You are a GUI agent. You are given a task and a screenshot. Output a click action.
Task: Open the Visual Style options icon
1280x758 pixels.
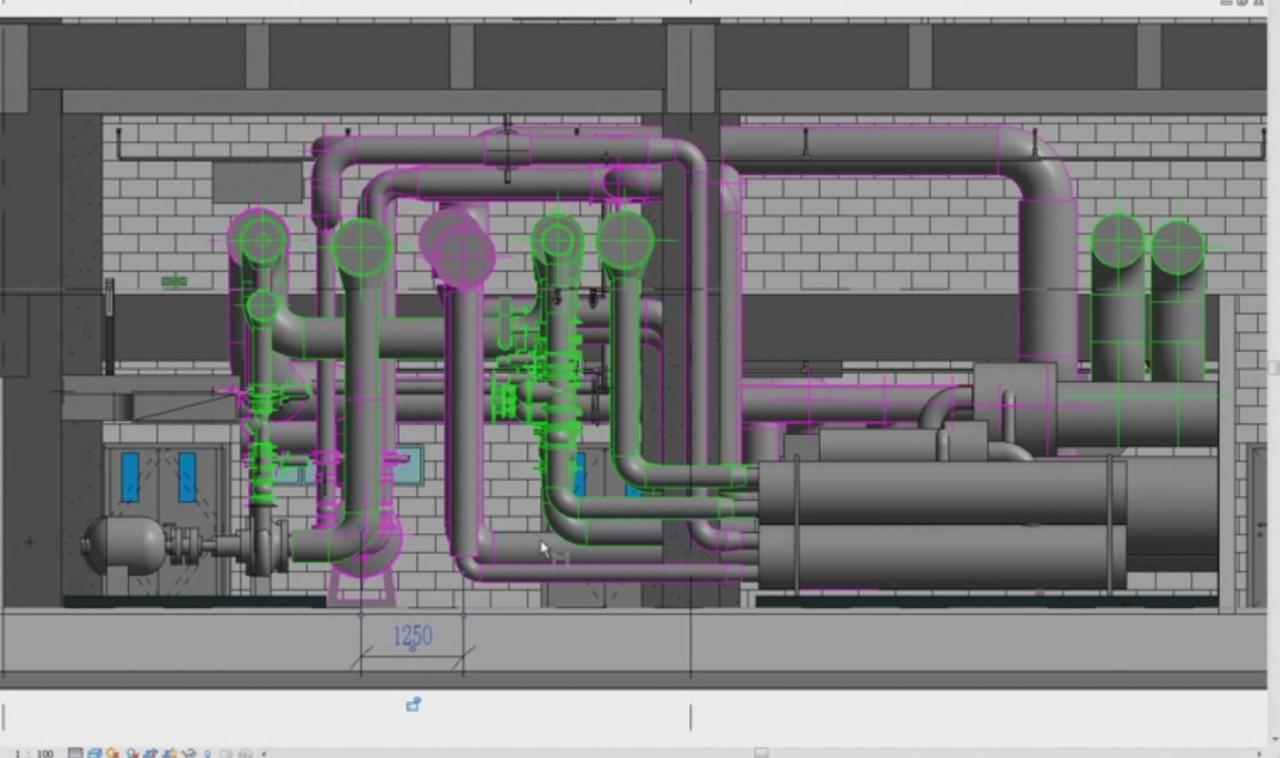(95, 753)
